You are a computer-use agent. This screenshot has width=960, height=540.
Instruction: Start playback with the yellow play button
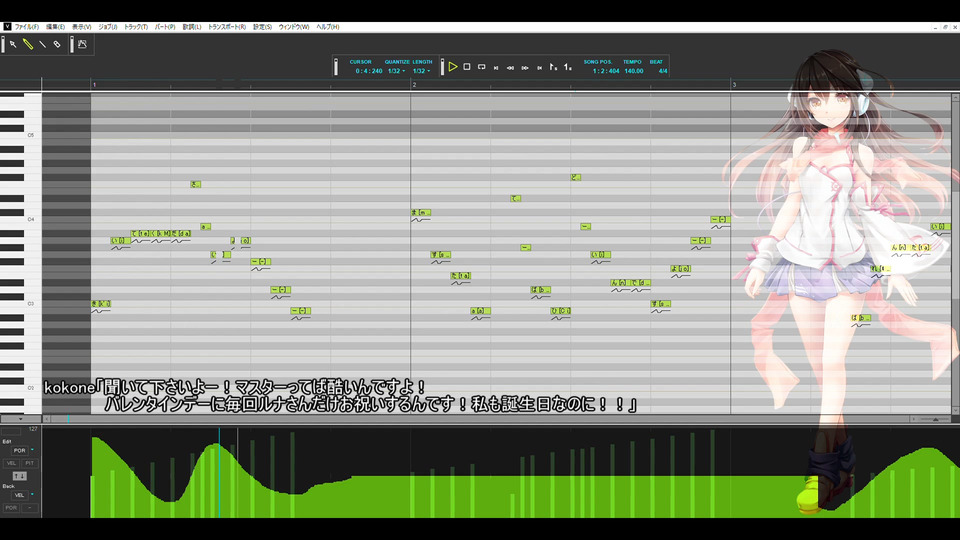pos(452,67)
